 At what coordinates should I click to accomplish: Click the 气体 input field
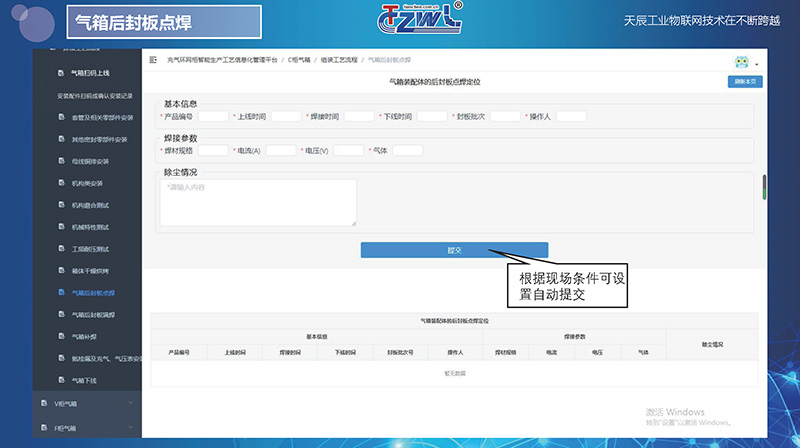click(408, 151)
